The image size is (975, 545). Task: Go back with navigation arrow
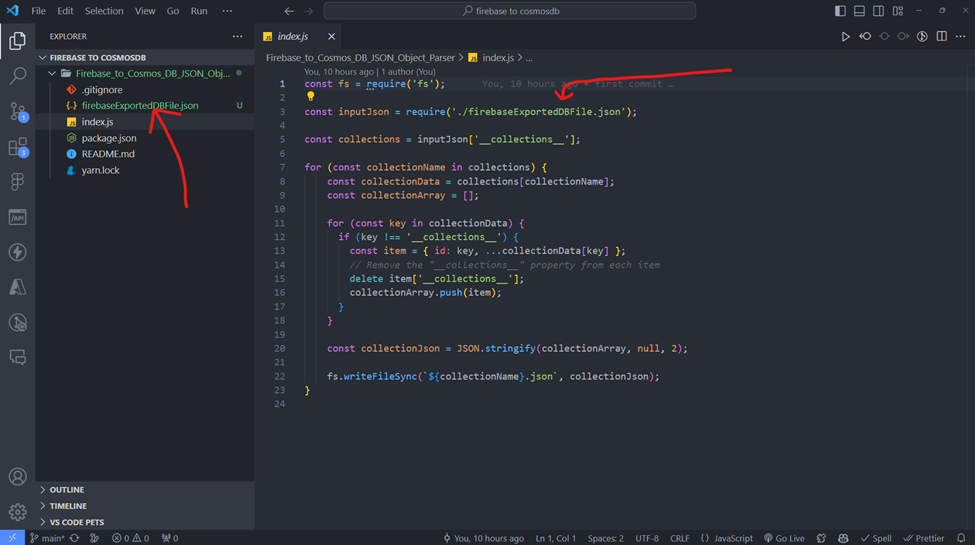click(x=289, y=11)
